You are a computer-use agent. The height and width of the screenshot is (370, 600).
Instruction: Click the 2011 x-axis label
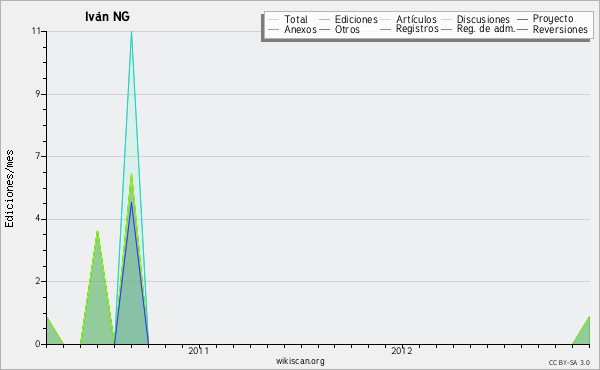click(x=199, y=351)
